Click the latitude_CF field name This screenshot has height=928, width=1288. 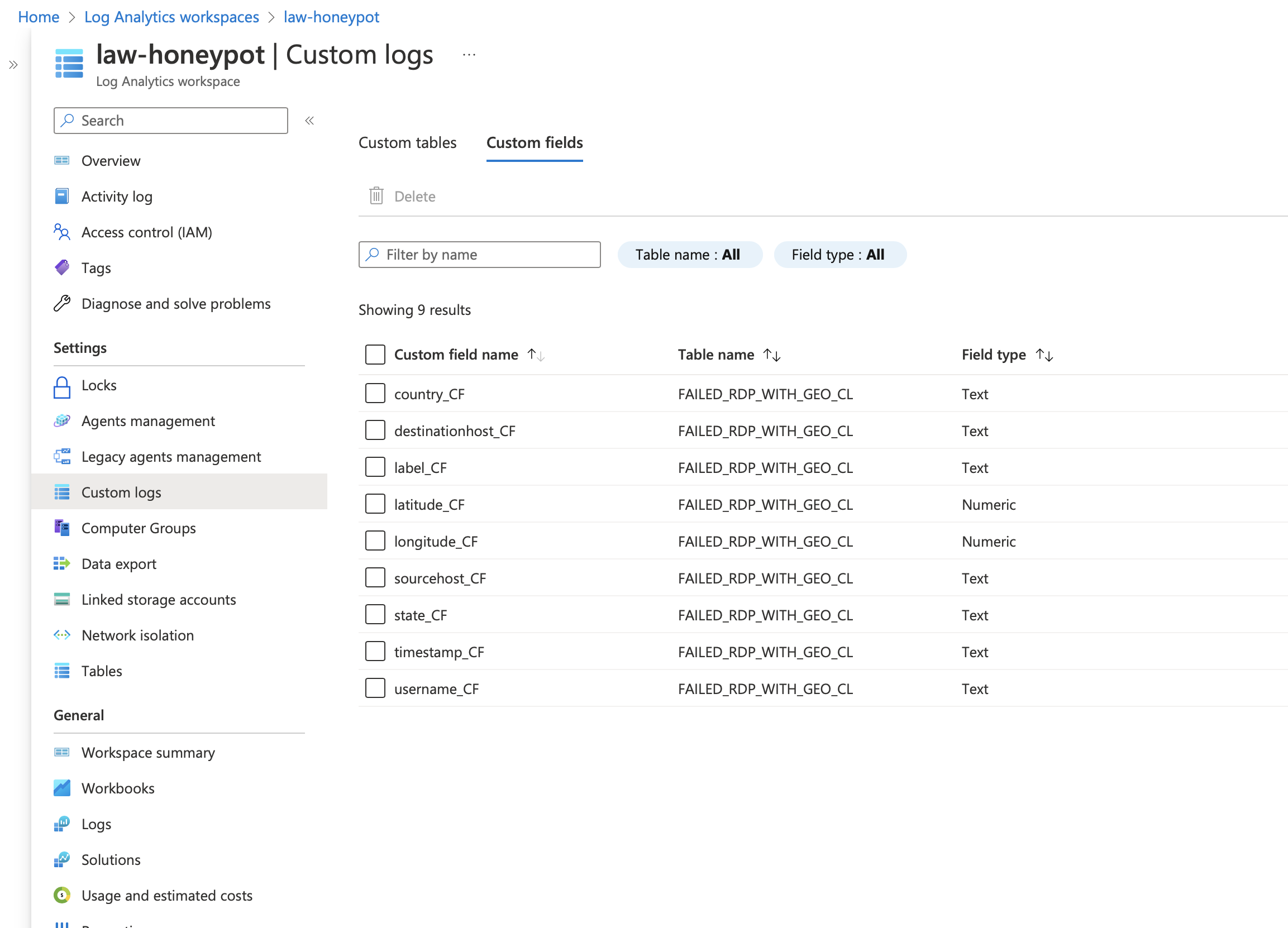click(430, 505)
